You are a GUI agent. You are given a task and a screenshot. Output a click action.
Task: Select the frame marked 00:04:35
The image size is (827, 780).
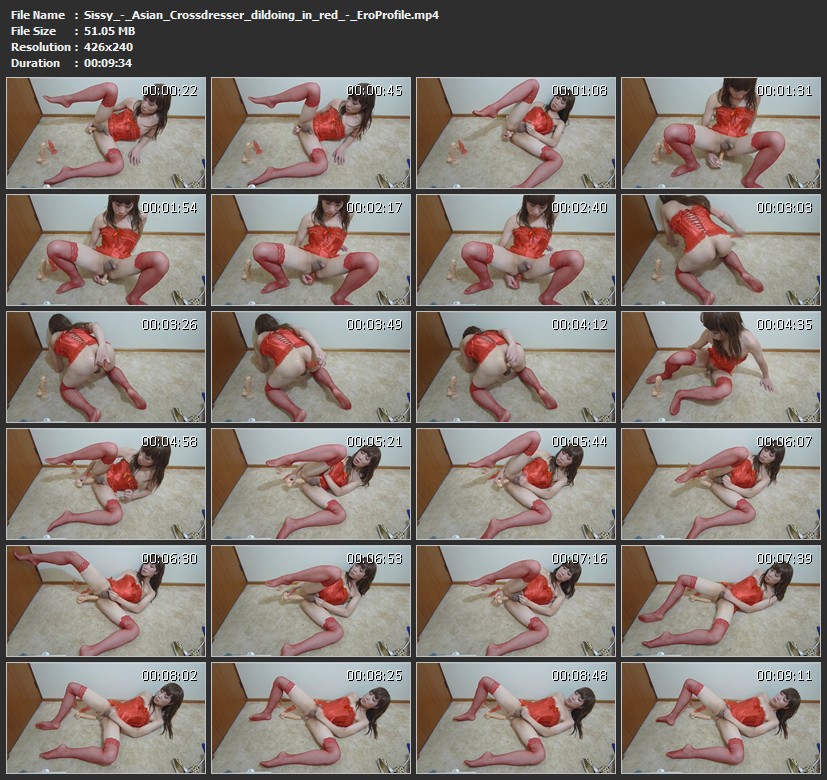pos(721,366)
